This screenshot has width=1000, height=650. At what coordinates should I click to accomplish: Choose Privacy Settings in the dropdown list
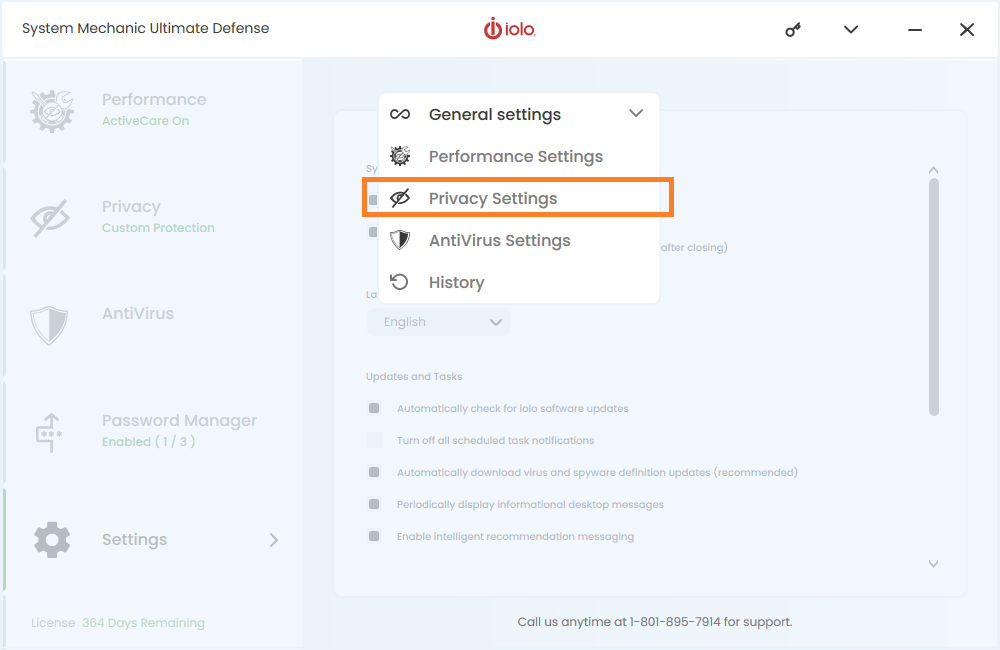click(x=518, y=198)
